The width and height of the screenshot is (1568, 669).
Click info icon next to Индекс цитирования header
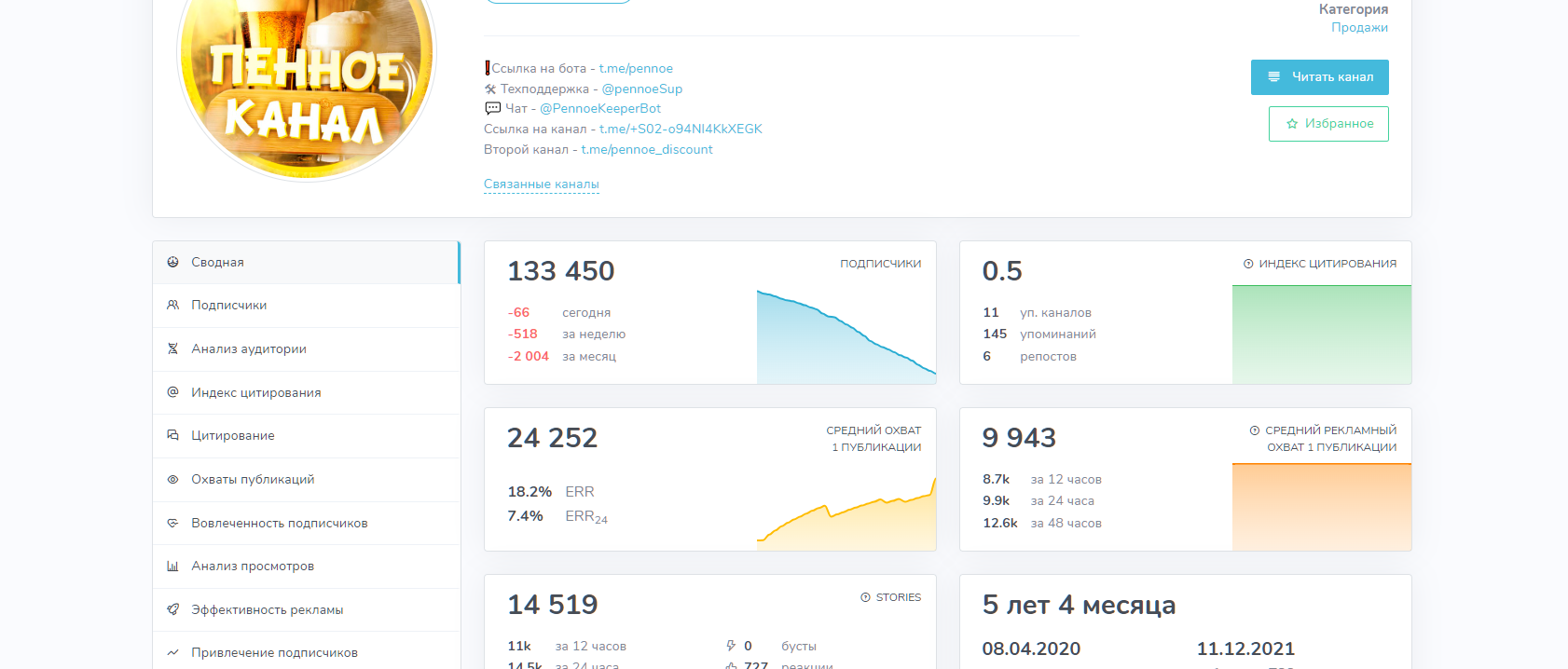coord(1248,264)
